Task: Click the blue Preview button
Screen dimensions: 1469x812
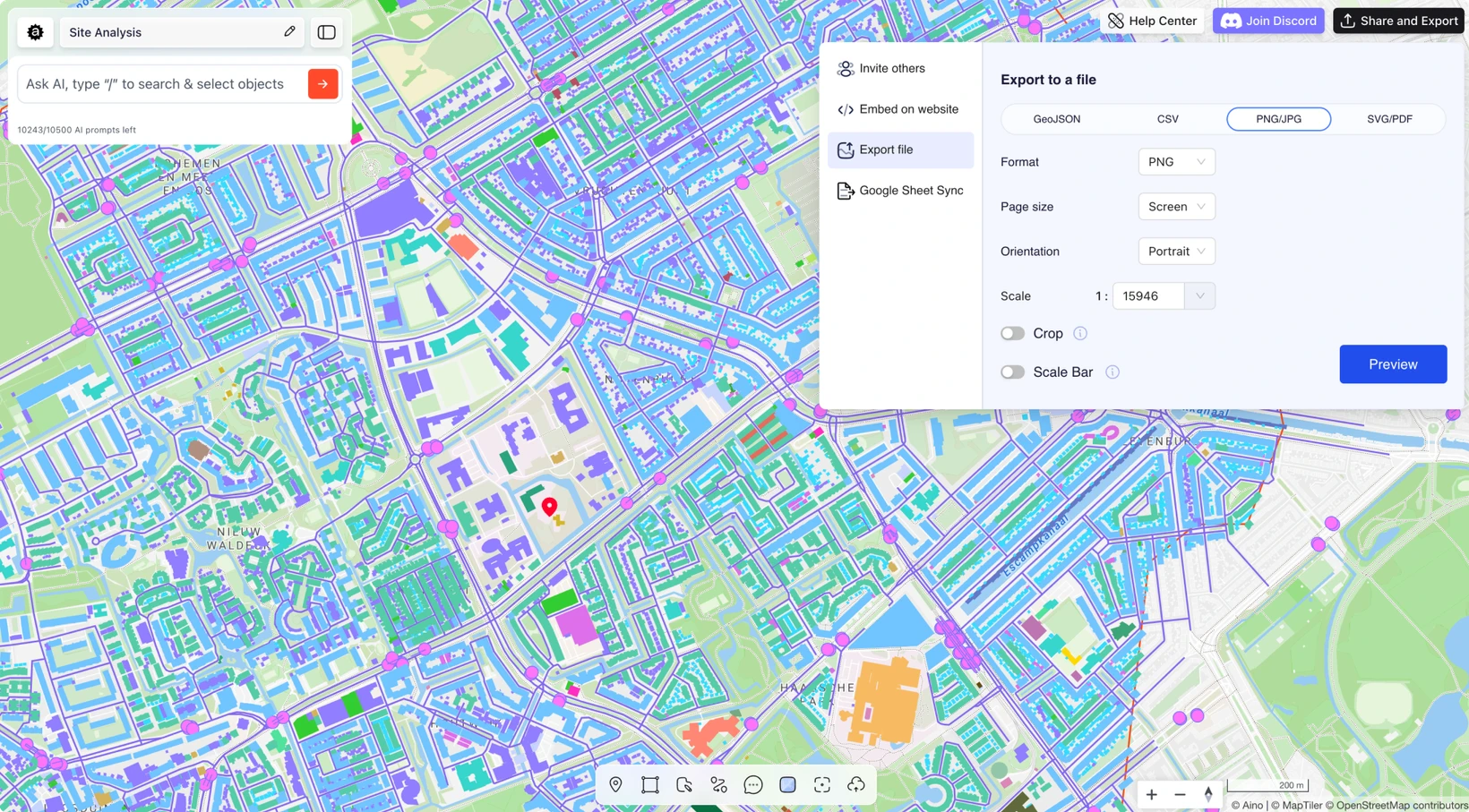Action: pyautogui.click(x=1393, y=364)
